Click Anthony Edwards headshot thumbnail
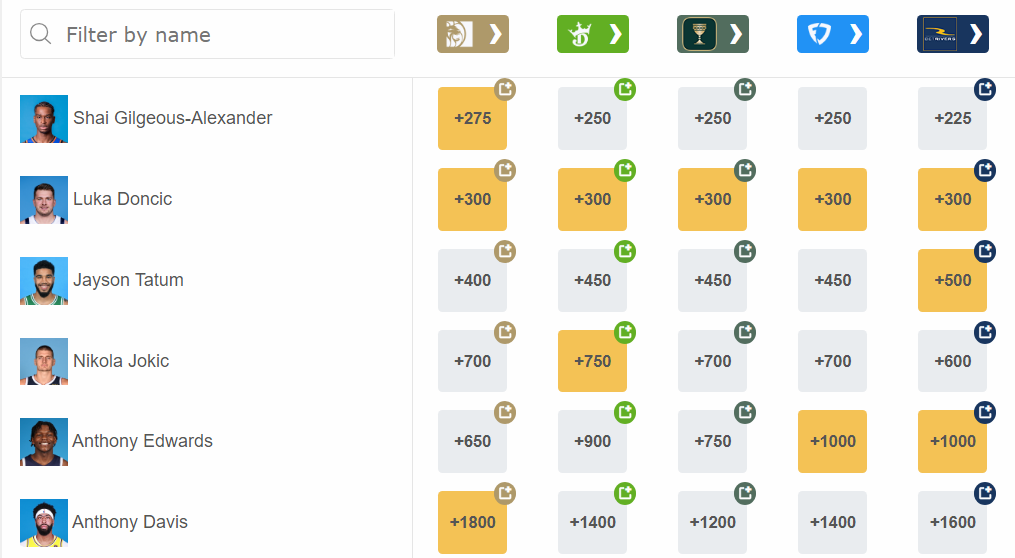1015x558 pixels. (44, 442)
